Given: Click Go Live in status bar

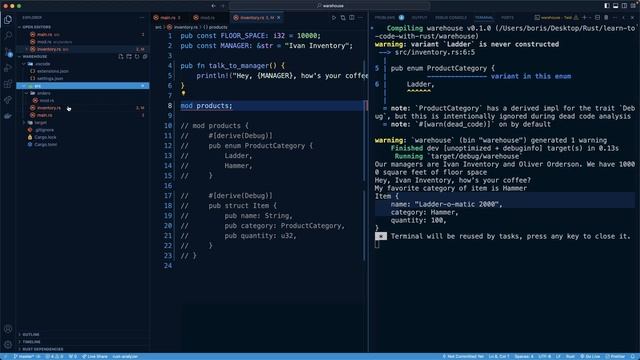Looking at the screenshot, I should tap(591, 357).
